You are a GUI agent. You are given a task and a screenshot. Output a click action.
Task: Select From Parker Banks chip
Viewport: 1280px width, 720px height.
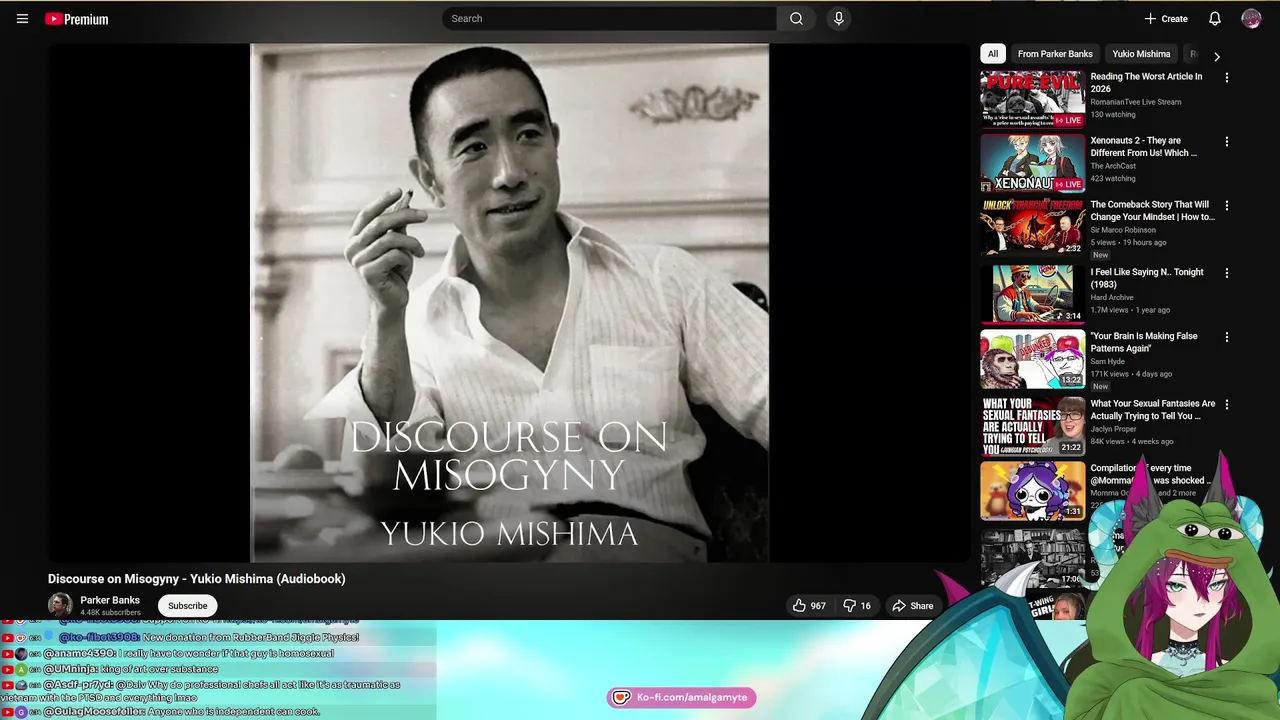point(1055,54)
